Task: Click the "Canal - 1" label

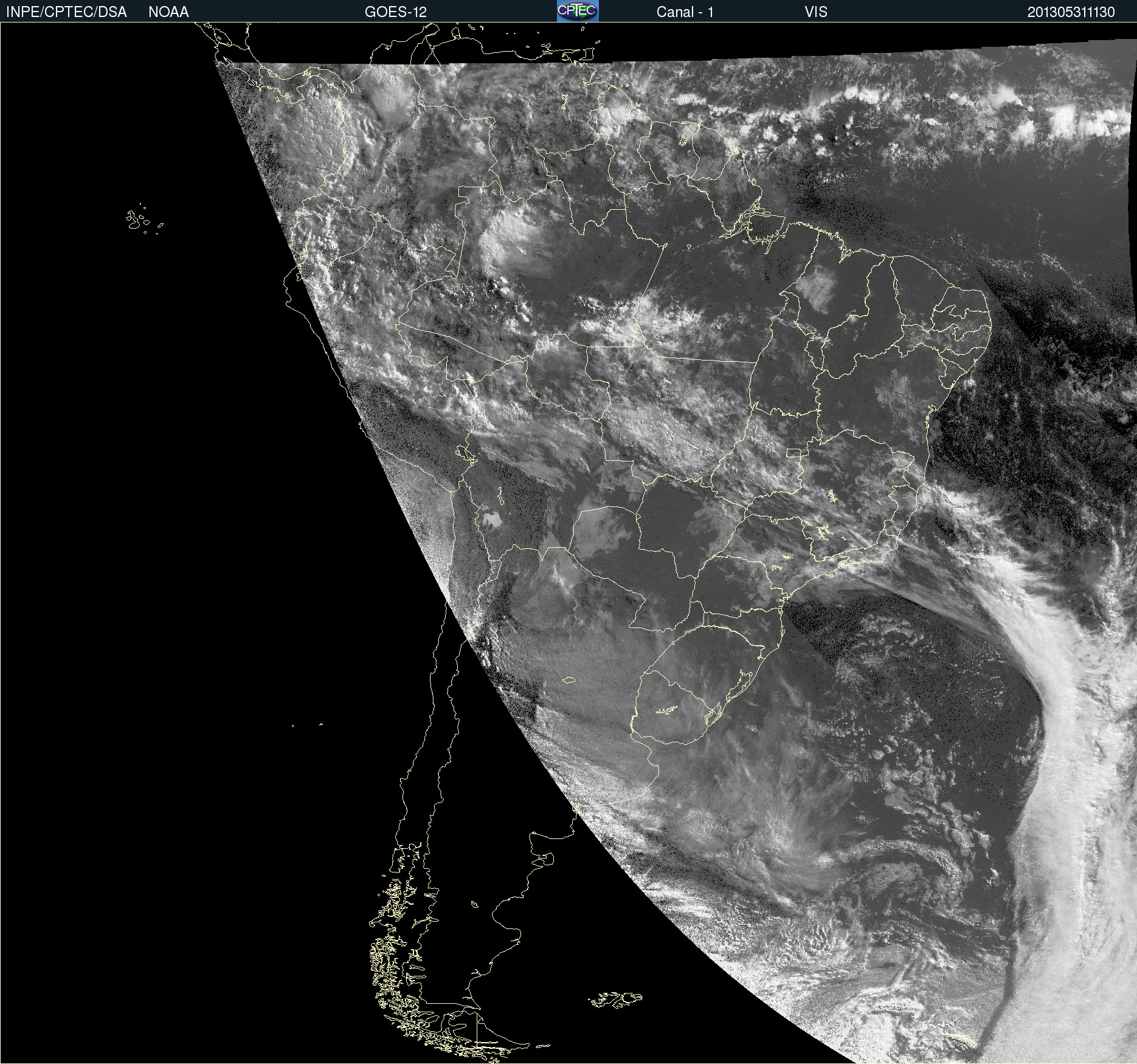Action: tap(685, 12)
